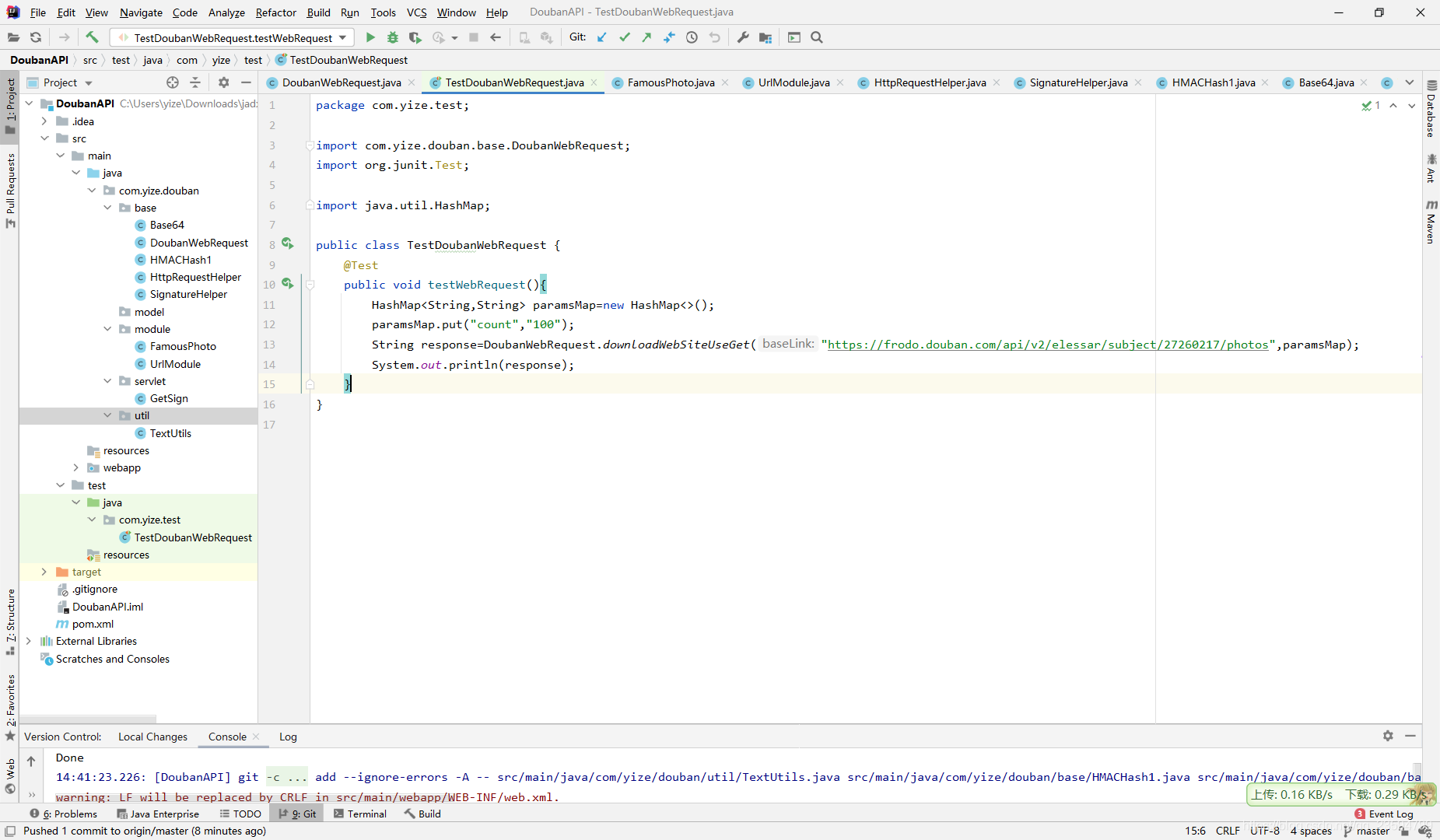1440x840 pixels.
Task: Open the douban API URL link
Action: (1048, 345)
